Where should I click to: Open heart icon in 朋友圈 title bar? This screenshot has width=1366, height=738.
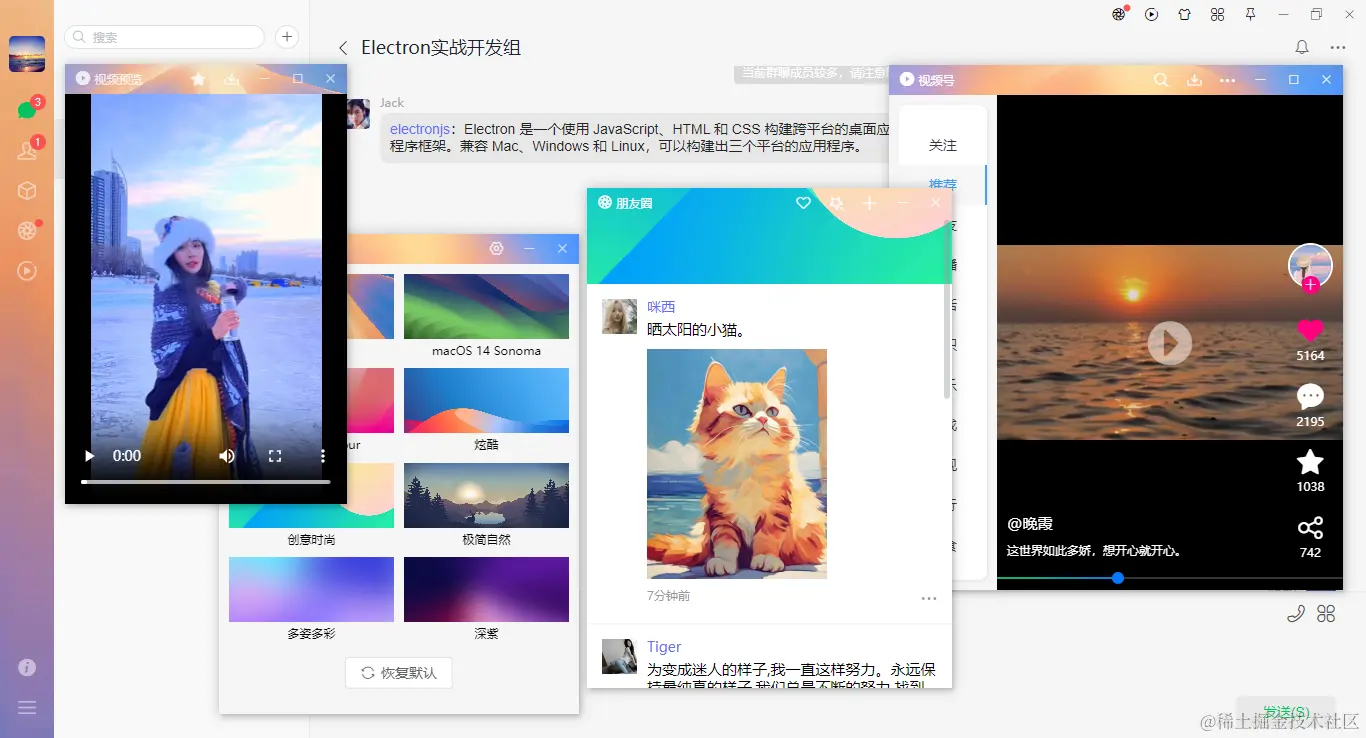point(803,203)
